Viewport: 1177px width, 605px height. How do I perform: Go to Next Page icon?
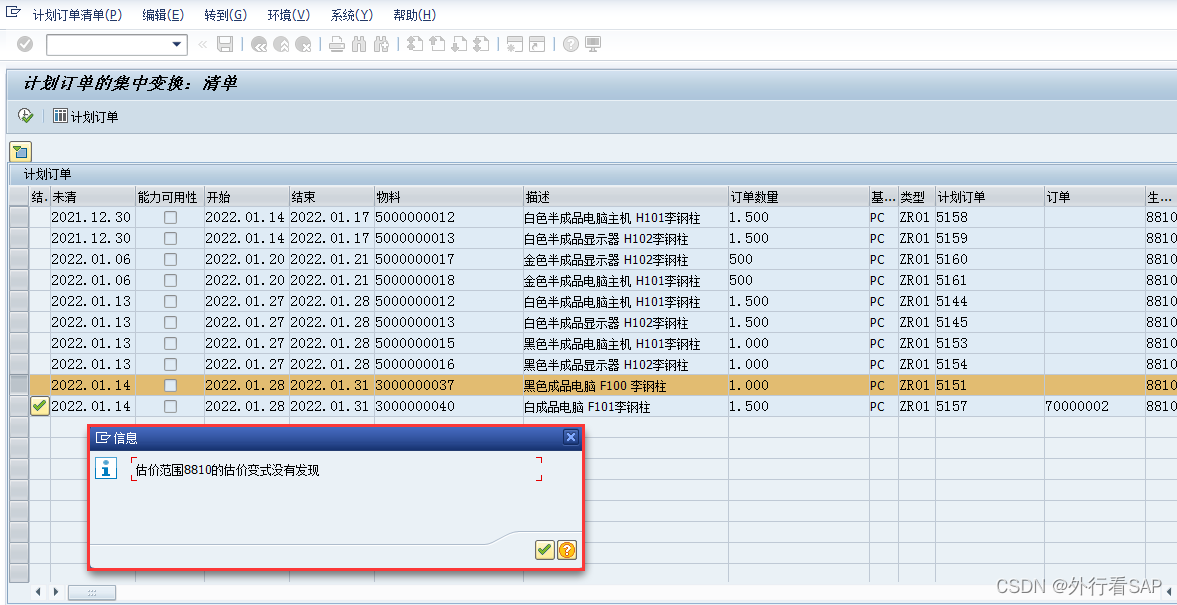459,45
